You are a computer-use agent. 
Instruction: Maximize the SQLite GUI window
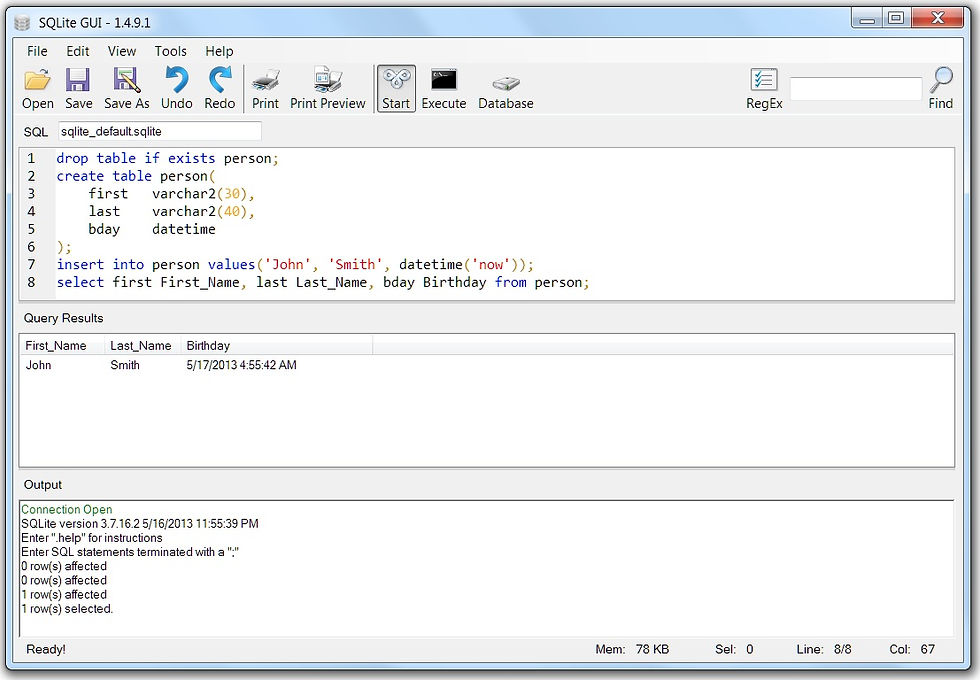(x=896, y=18)
